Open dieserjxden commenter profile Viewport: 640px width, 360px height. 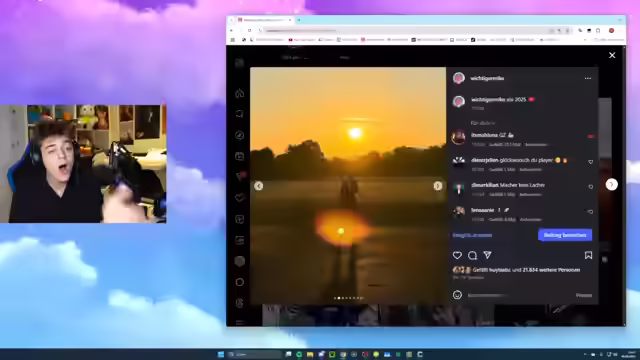pyautogui.click(x=484, y=160)
